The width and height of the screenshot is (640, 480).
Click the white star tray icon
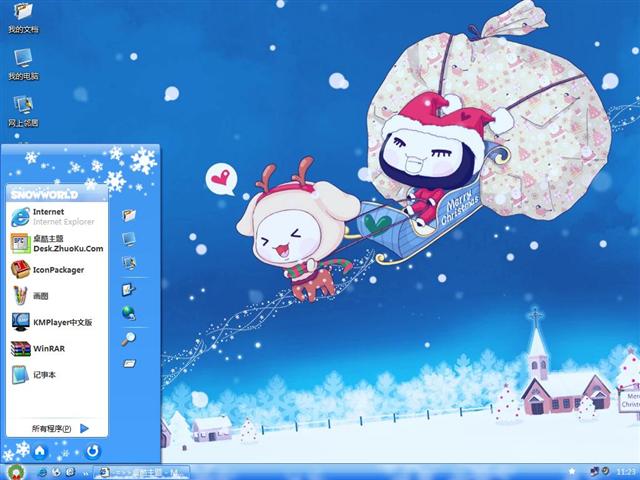572,472
